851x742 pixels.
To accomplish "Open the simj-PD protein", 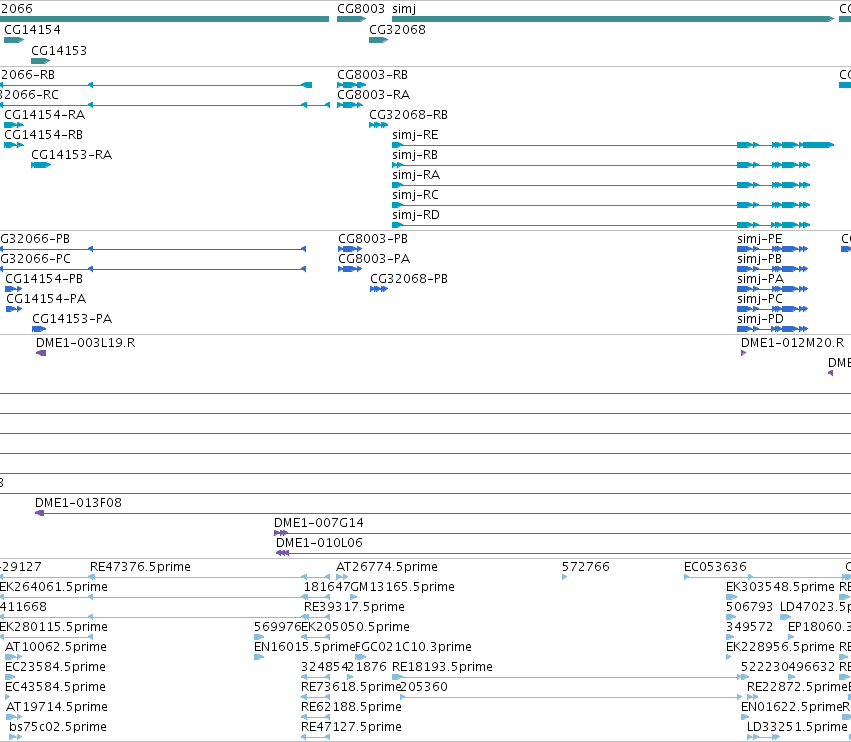I will 760,319.
